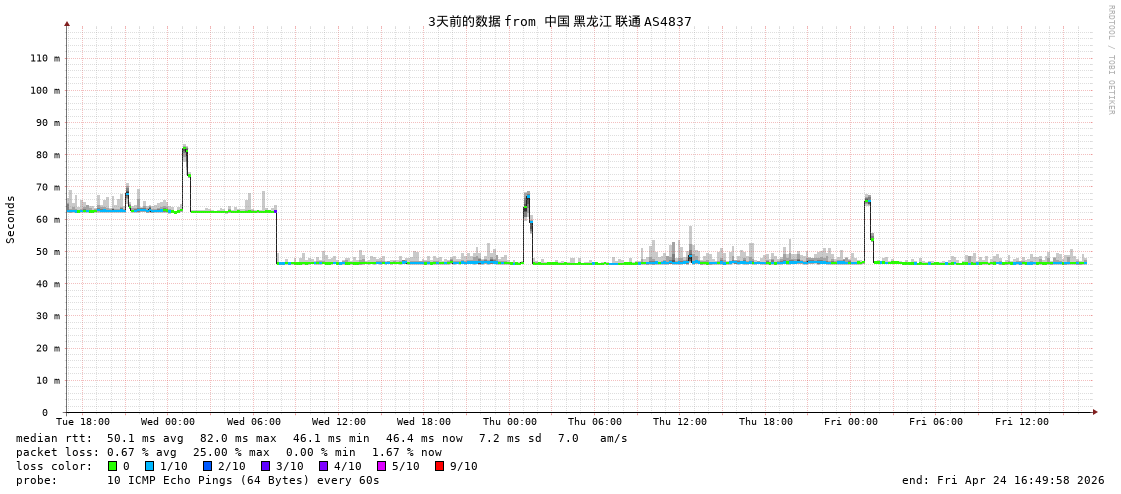Click the RRDTOOL / TOBI OETIKER watermark
Image resolution: width=1121 pixels, height=494 pixels.
[1110, 60]
